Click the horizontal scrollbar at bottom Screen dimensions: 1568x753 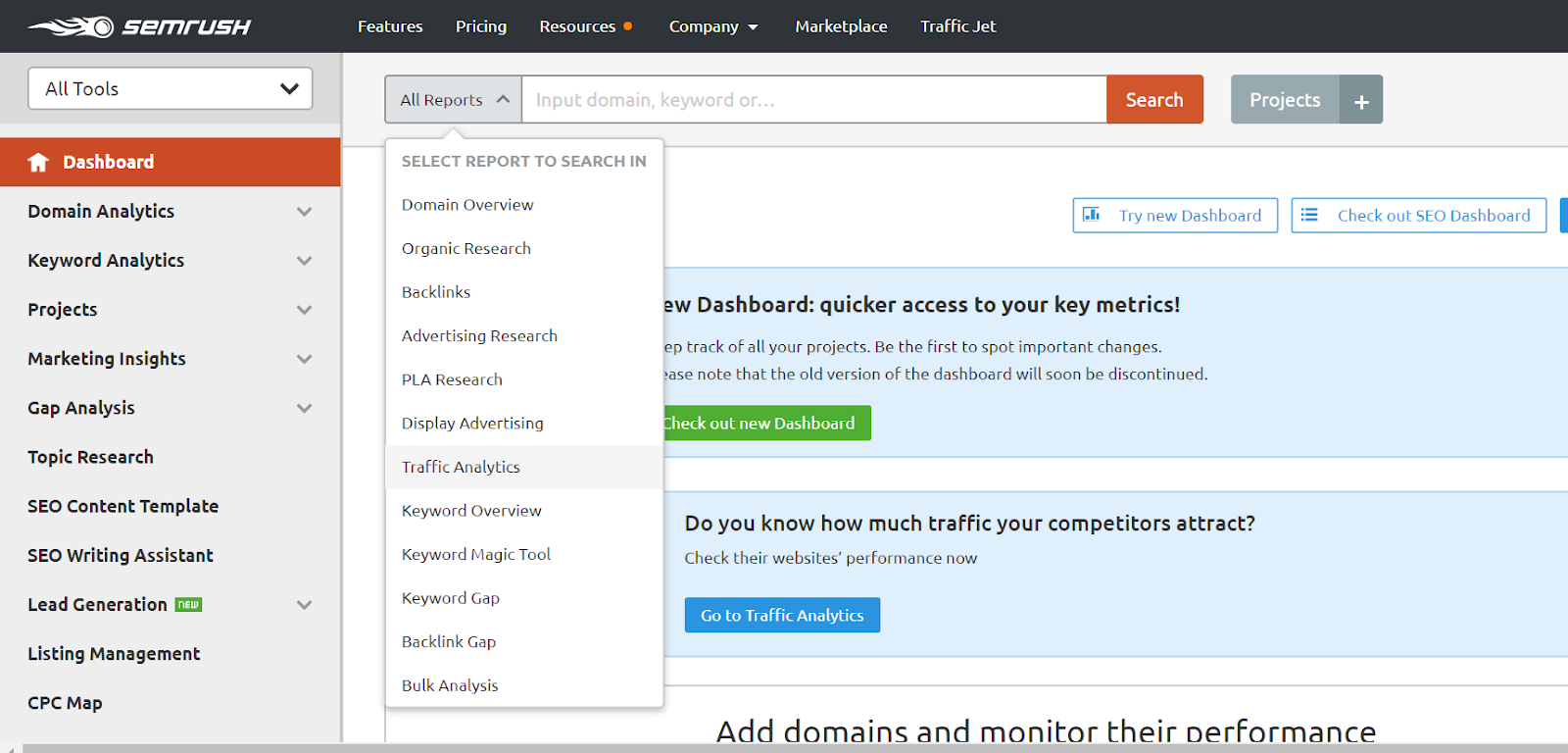(x=795, y=748)
